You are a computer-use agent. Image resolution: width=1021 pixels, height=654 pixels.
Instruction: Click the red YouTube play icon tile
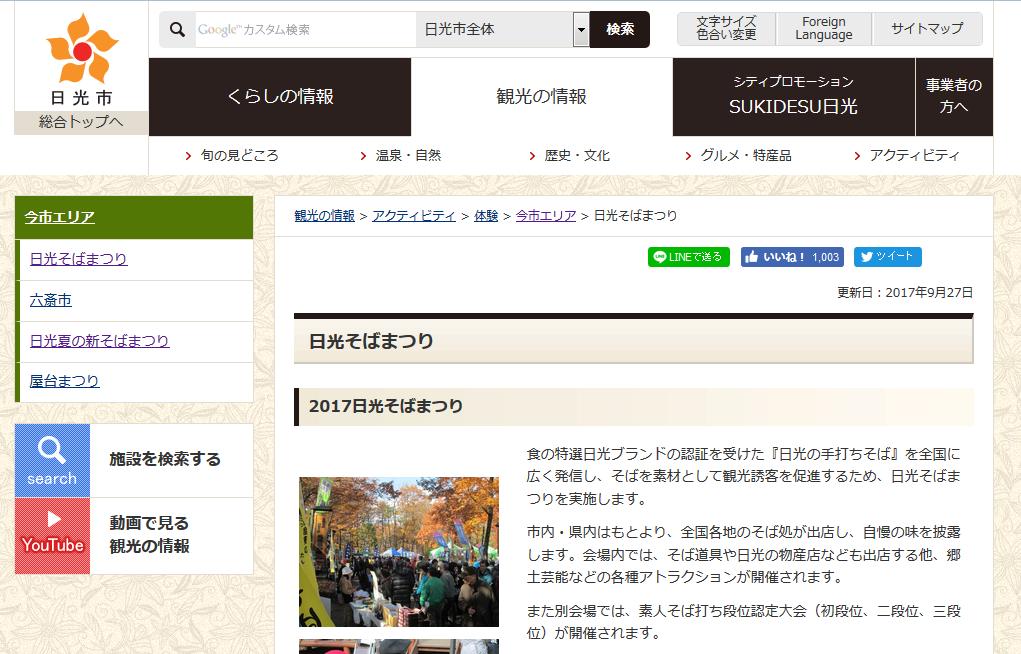click(53, 536)
